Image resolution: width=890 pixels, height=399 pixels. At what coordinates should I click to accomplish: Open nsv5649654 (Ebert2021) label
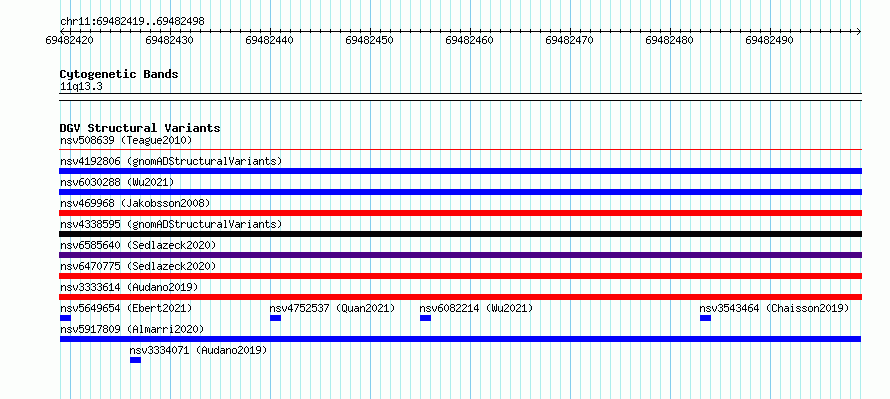coord(126,308)
